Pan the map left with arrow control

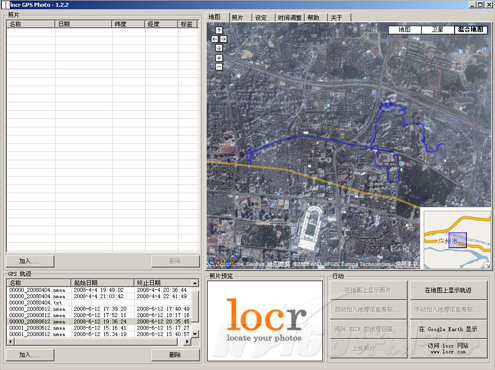click(x=215, y=39)
